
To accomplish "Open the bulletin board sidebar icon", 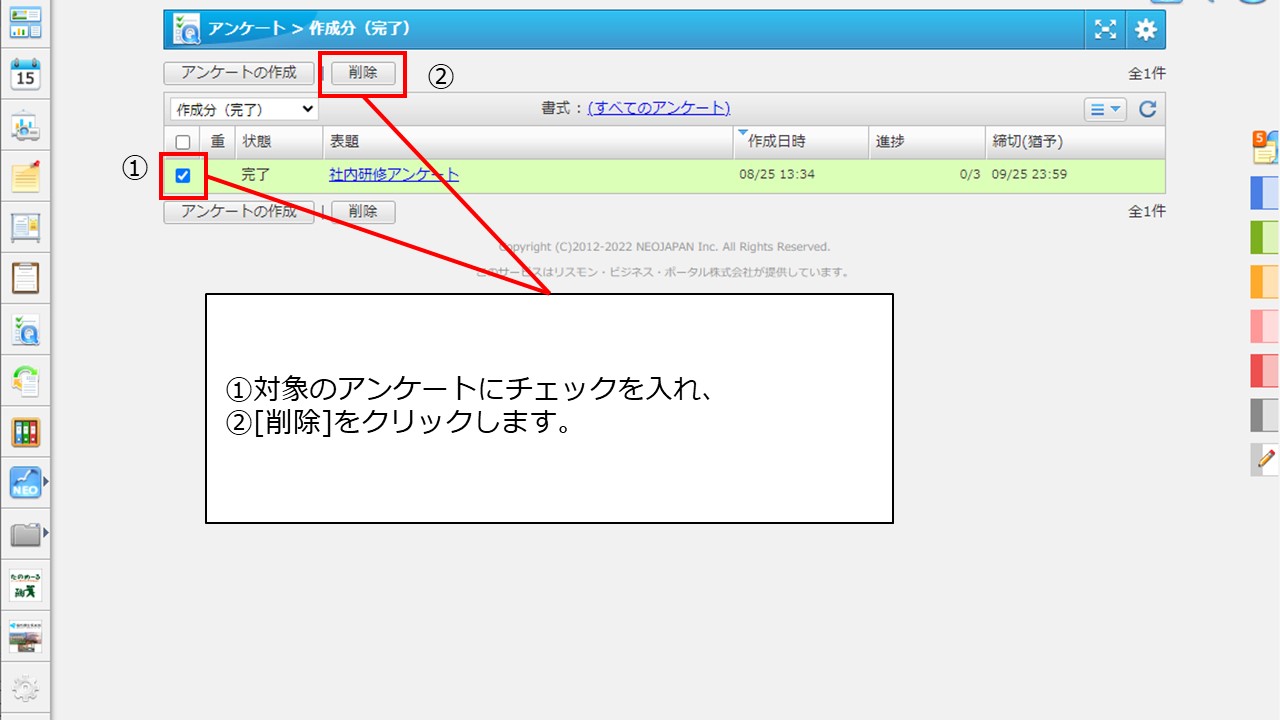I will coord(25,228).
